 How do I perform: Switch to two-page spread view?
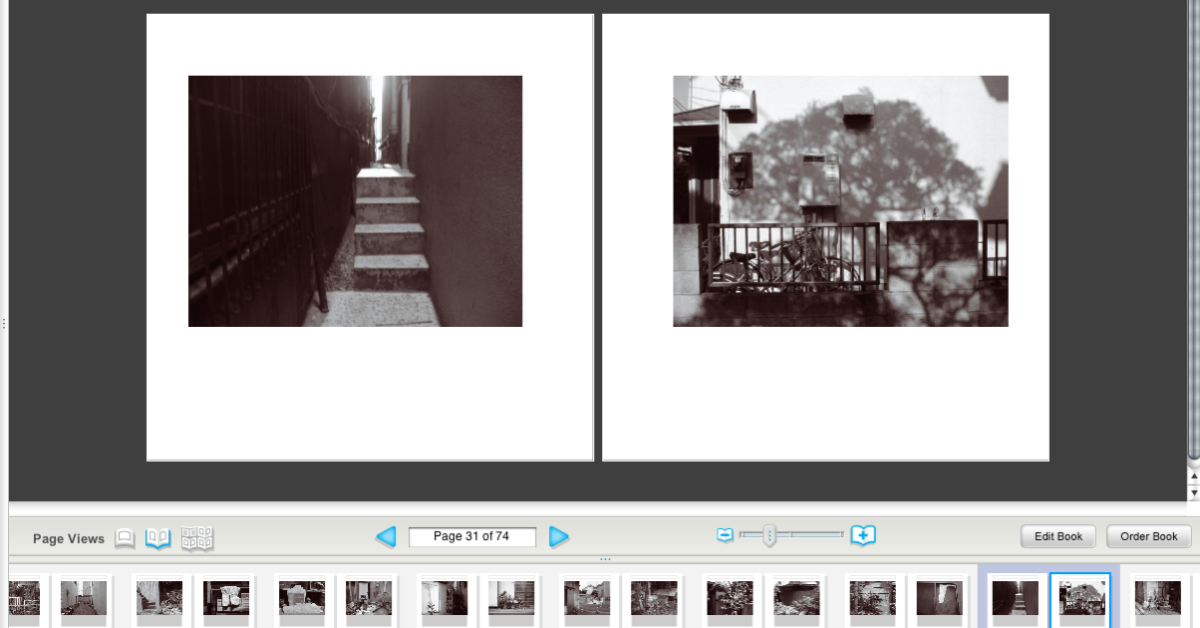(x=158, y=538)
